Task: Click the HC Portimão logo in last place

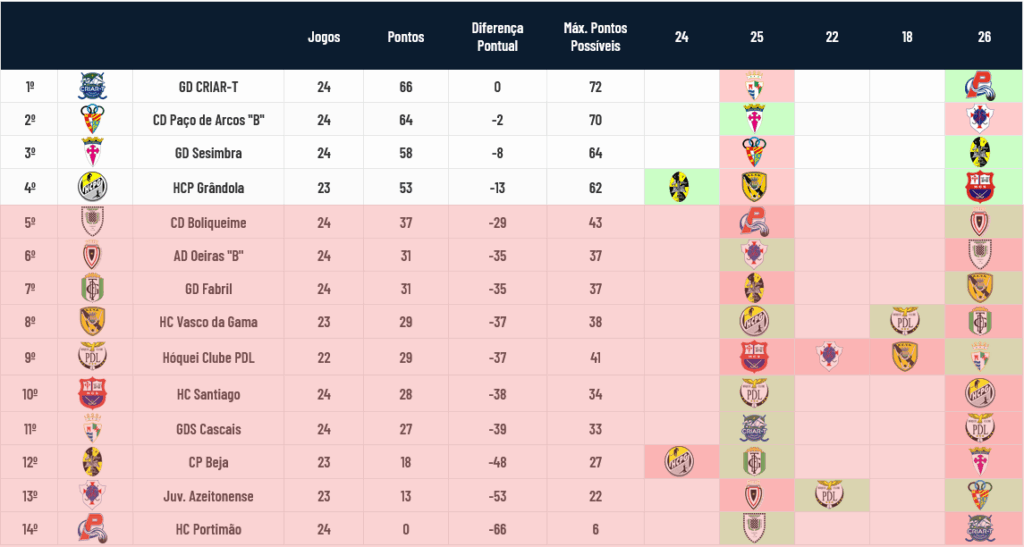Action: 92,529
